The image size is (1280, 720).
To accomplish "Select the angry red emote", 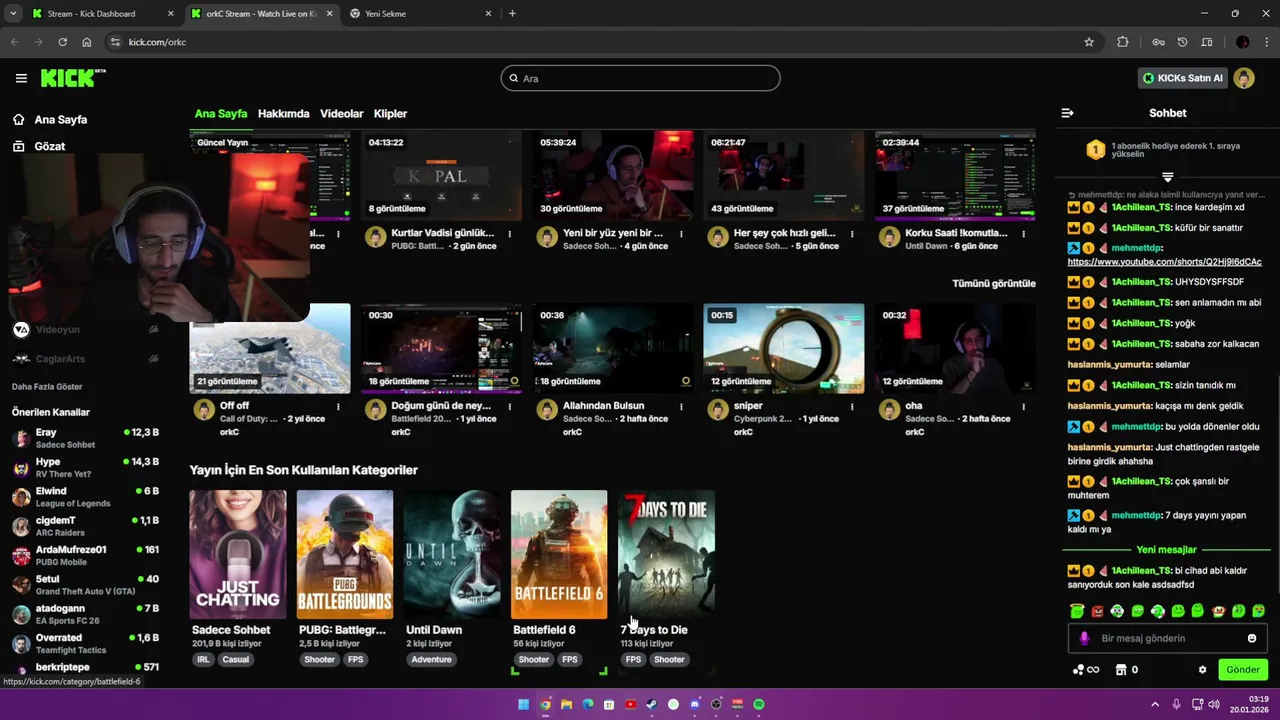I will coord(1097,611).
